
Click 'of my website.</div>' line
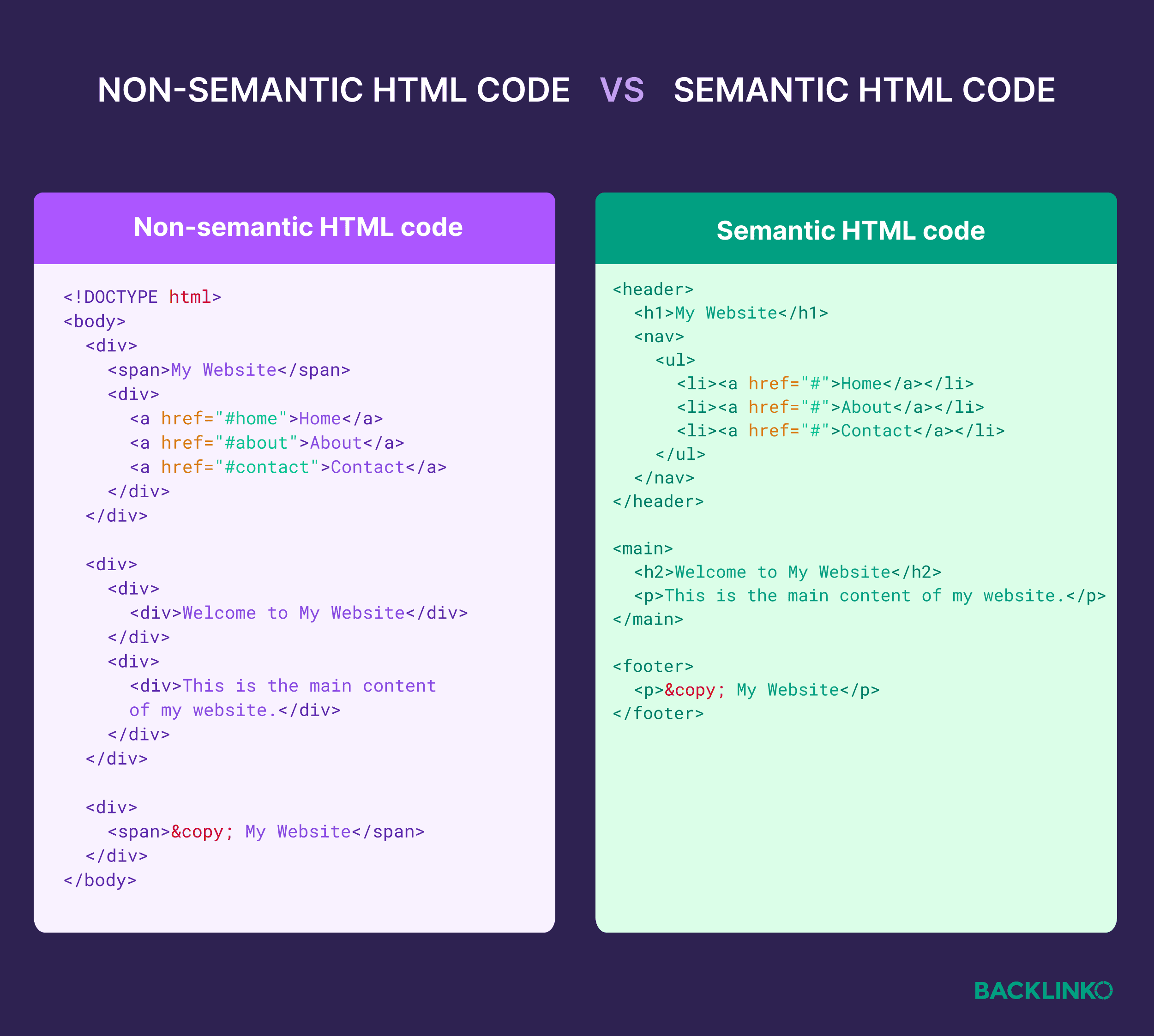[x=235, y=711]
